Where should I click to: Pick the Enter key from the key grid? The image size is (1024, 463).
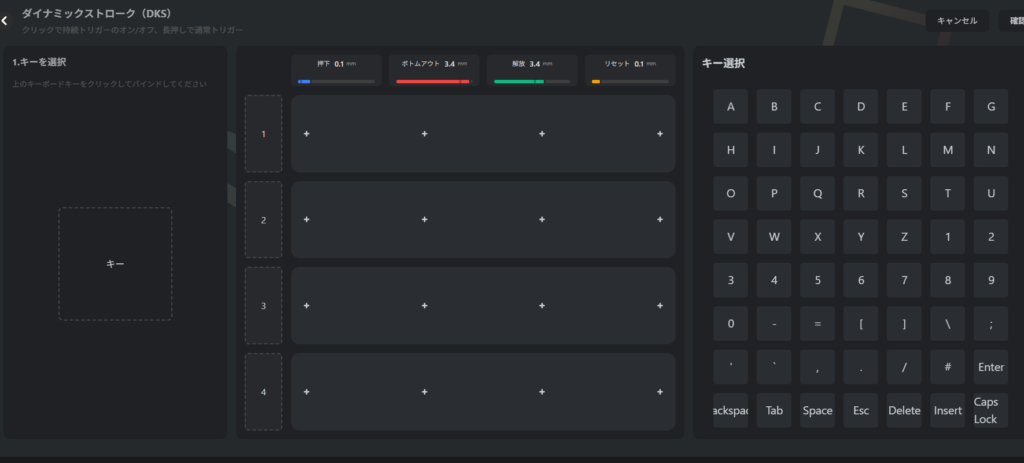990,367
